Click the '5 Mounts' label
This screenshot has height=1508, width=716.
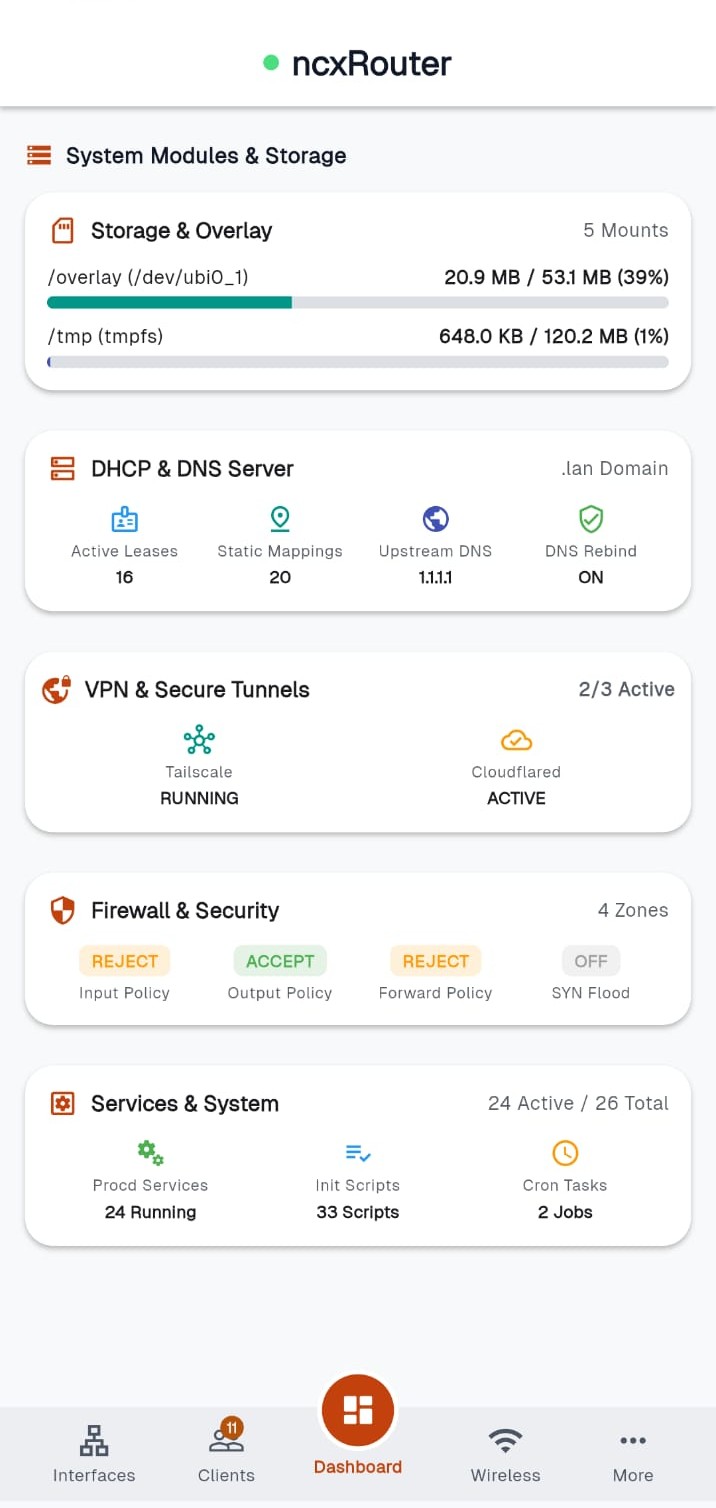626,230
